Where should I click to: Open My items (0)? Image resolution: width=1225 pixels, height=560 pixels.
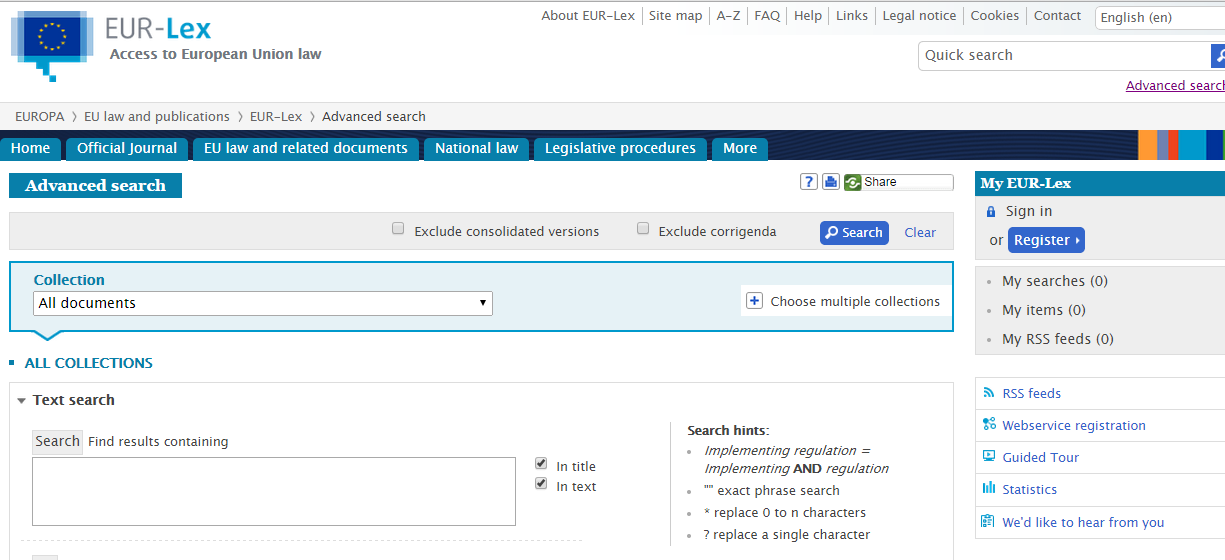(x=1044, y=311)
